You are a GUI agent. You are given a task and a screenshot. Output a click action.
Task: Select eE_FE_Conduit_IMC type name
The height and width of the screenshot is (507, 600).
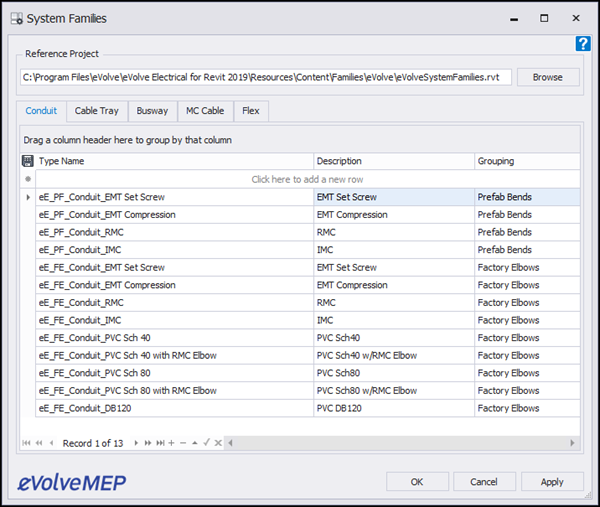point(174,321)
